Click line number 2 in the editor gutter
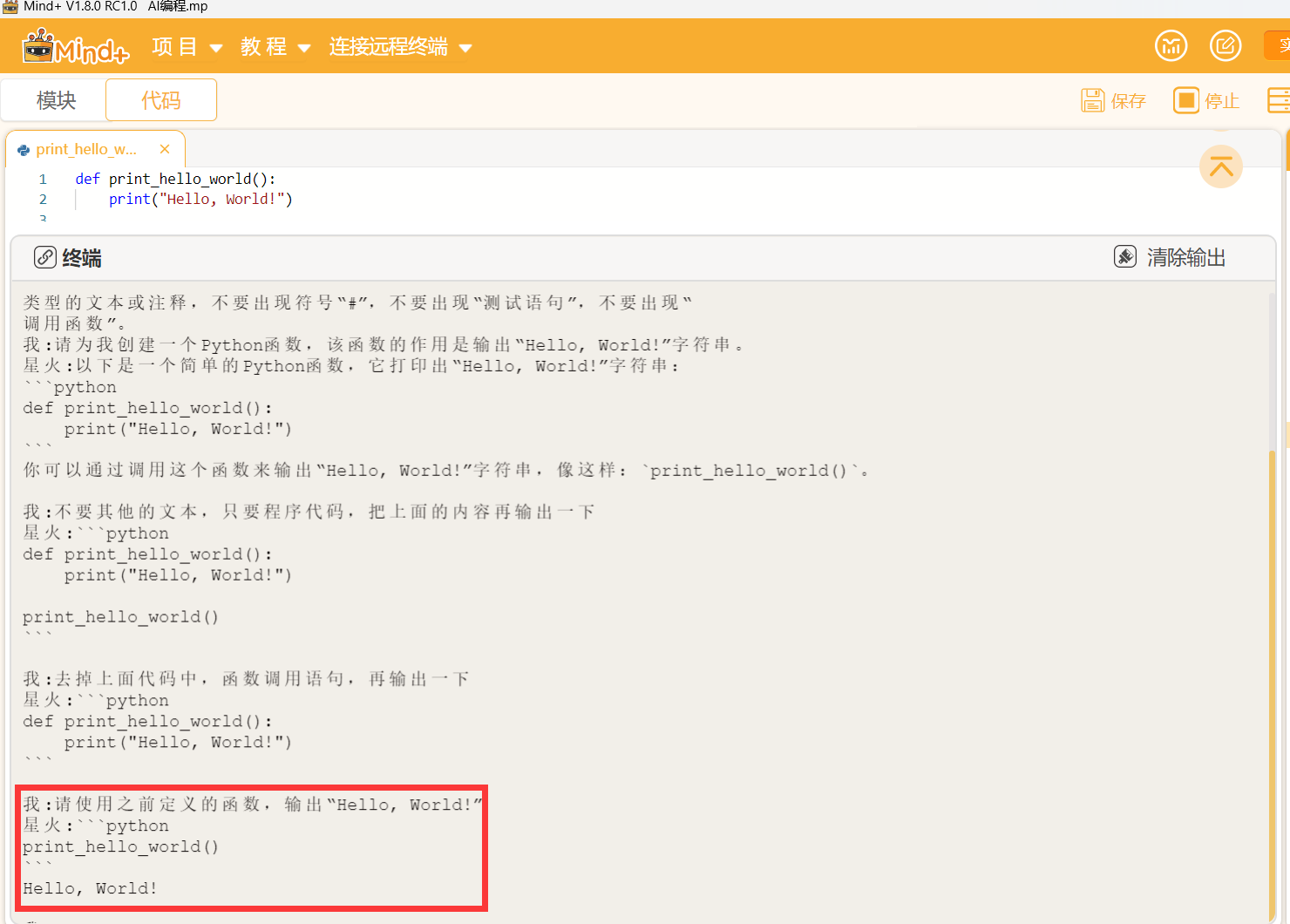Image resolution: width=1290 pixels, height=924 pixels. 43,199
